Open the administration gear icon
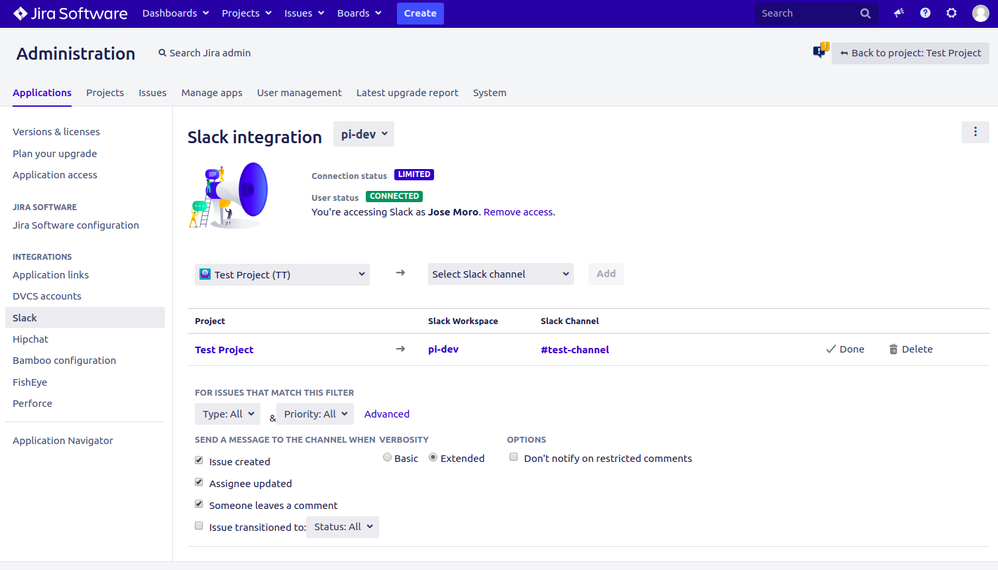Screen dimensions: 998x570 click(x=951, y=13)
